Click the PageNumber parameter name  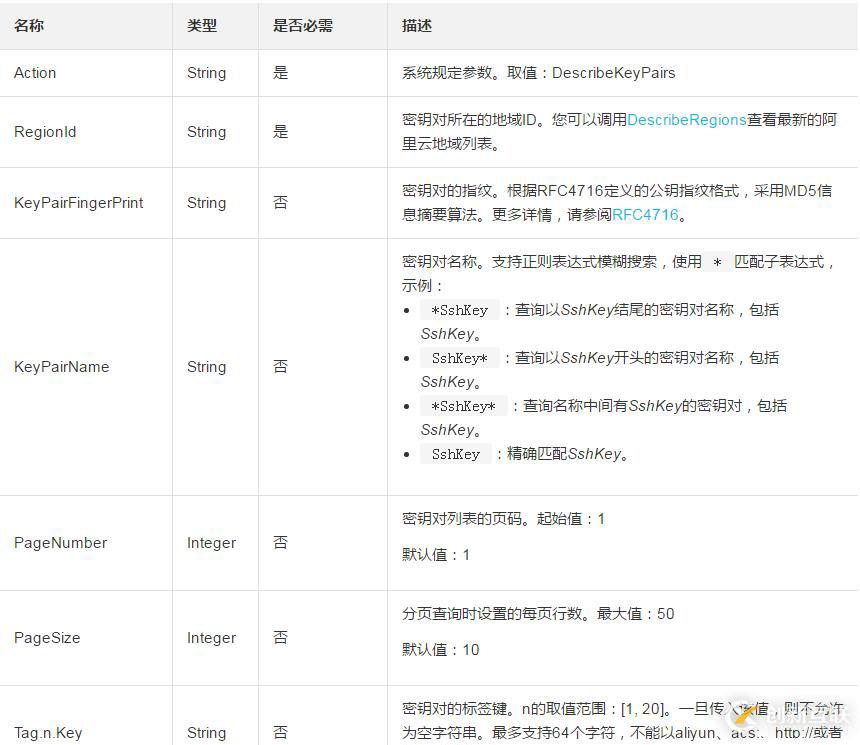(x=61, y=542)
